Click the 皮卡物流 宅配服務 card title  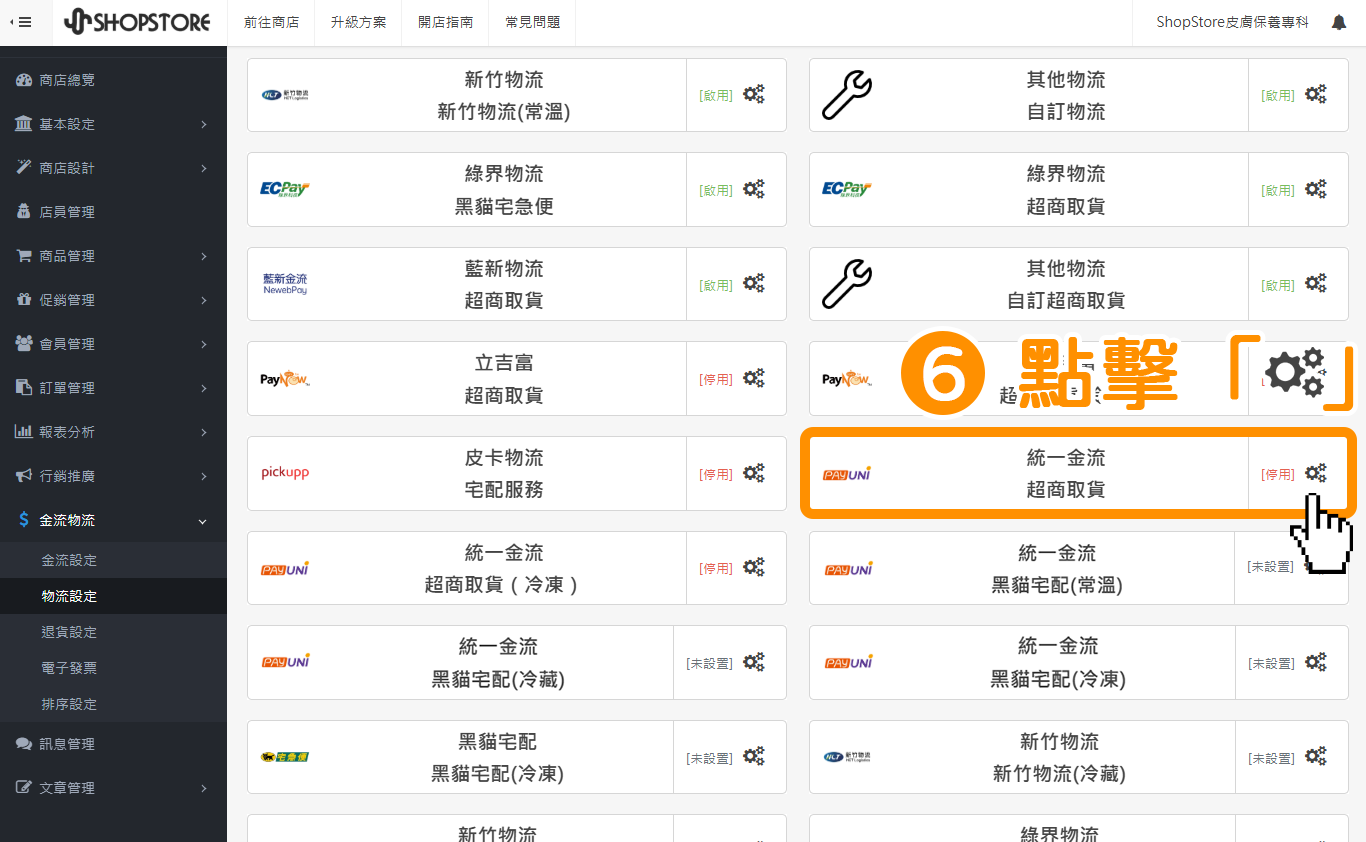coord(504,473)
